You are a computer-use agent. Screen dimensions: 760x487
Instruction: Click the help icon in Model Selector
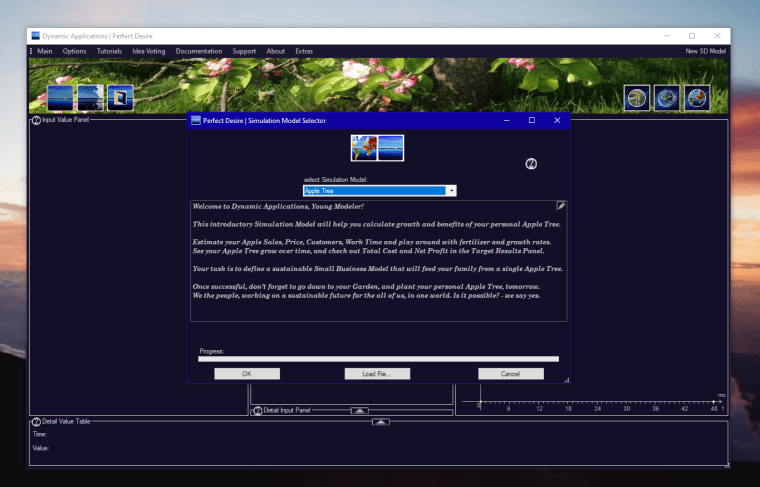[x=531, y=164]
